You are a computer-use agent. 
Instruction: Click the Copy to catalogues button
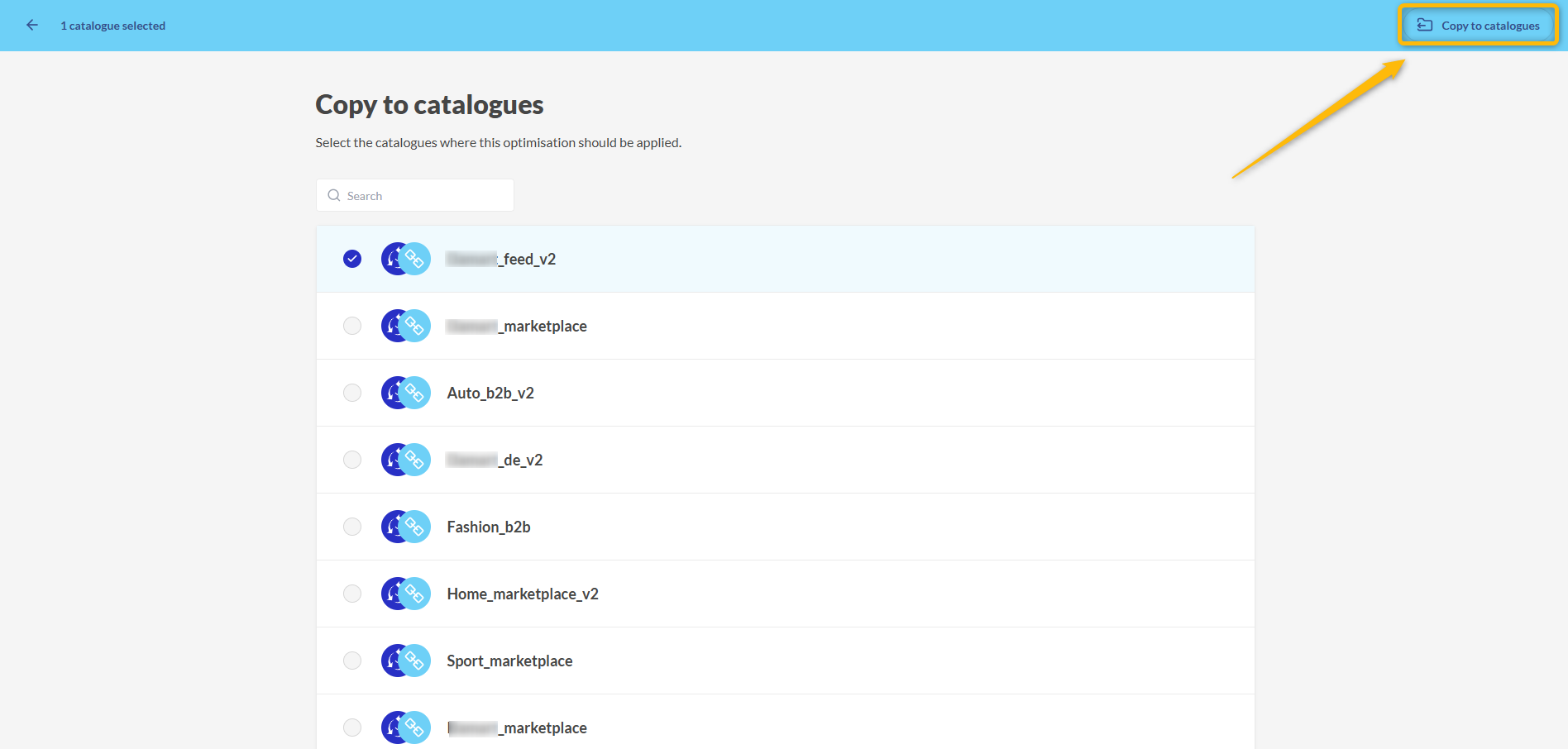[1478, 26]
